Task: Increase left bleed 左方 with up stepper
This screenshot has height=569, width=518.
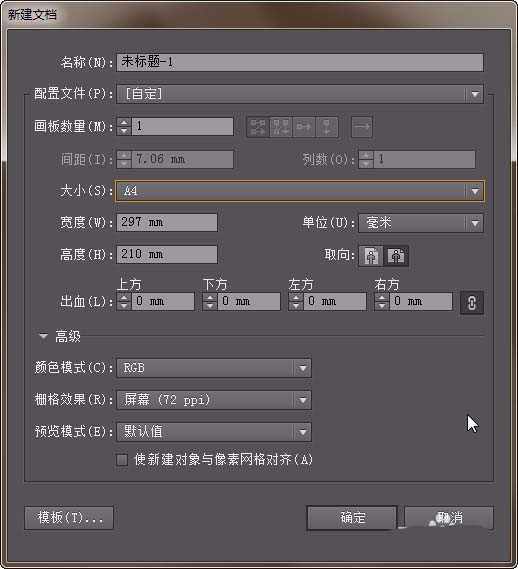Action: click(296, 298)
